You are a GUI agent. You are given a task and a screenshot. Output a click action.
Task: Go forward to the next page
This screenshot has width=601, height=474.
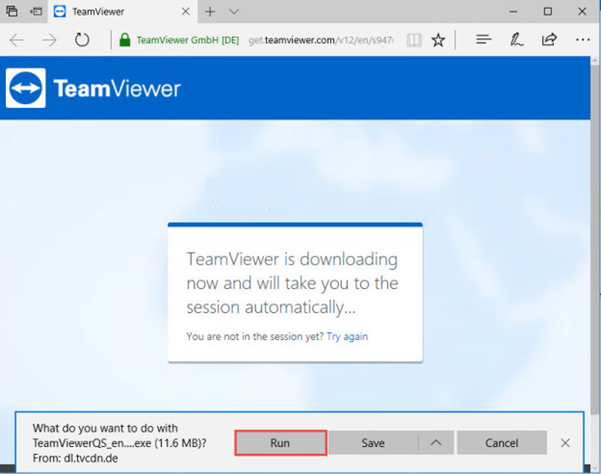[49, 39]
